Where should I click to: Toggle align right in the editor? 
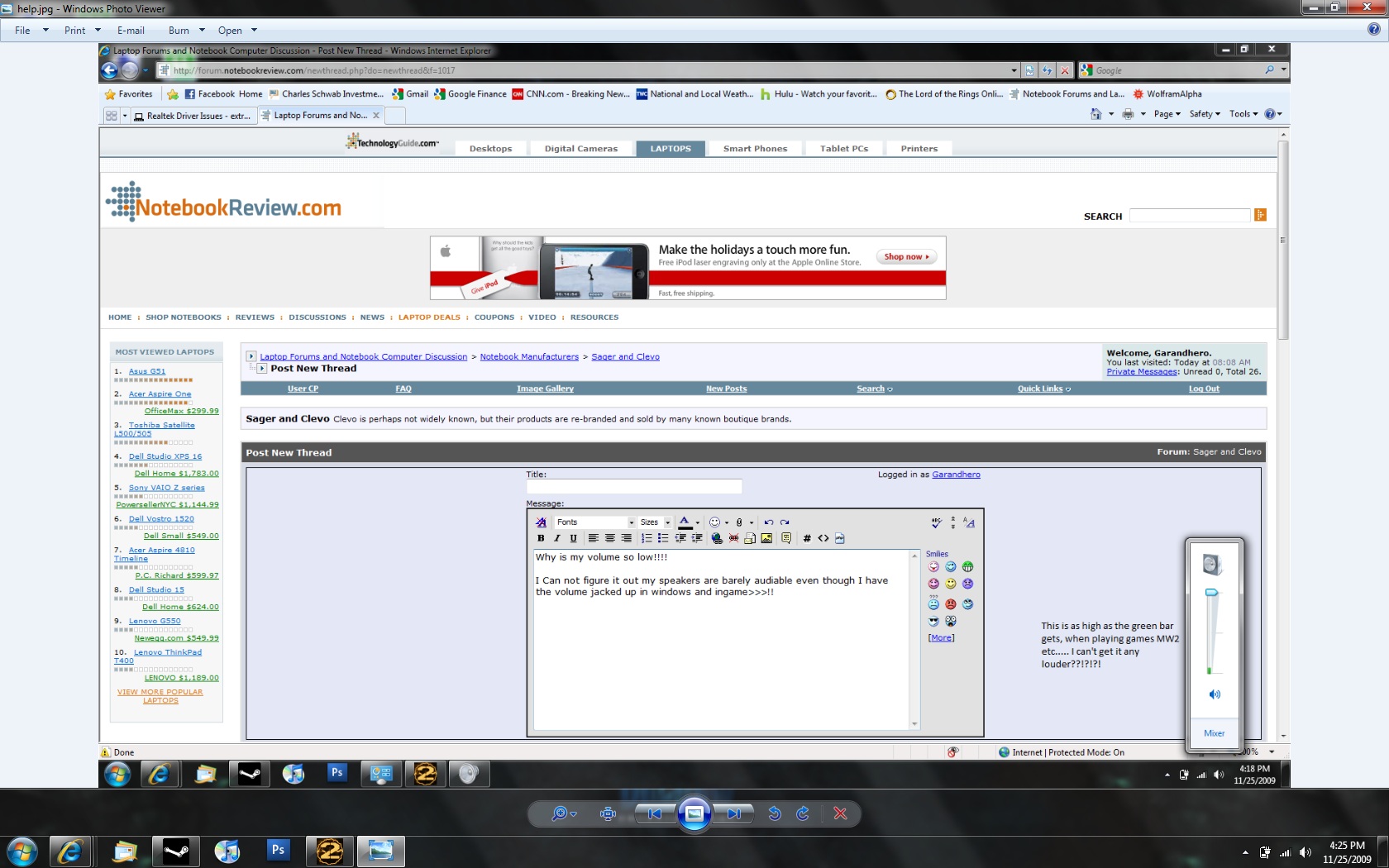[x=626, y=538]
